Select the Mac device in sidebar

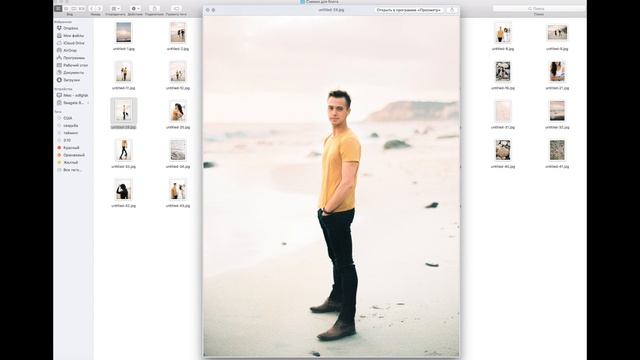click(x=73, y=95)
